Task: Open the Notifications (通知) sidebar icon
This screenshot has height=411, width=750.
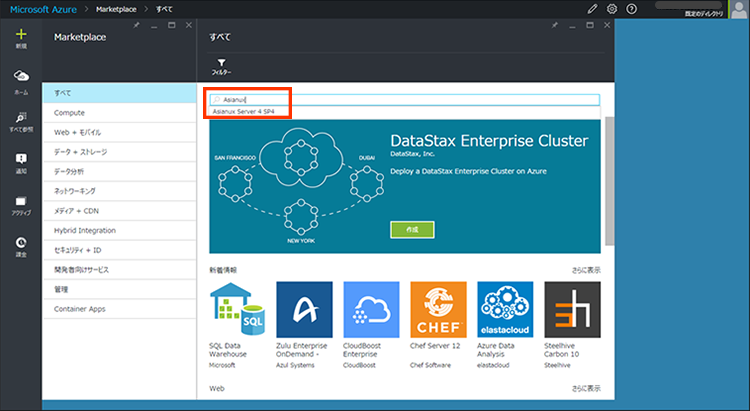Action: 21,161
